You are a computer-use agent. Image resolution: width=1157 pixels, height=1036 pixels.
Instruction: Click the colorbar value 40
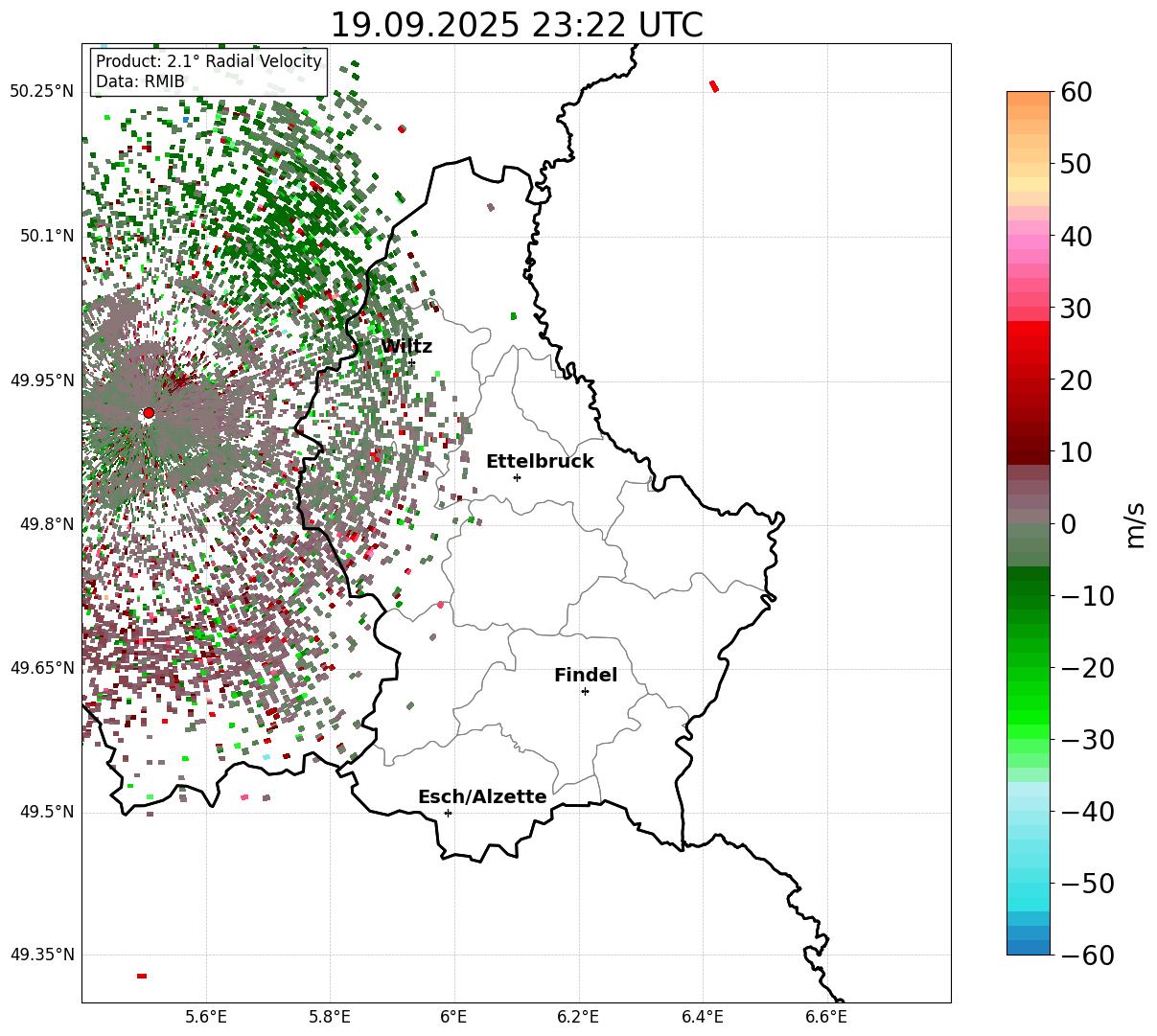click(x=1075, y=236)
